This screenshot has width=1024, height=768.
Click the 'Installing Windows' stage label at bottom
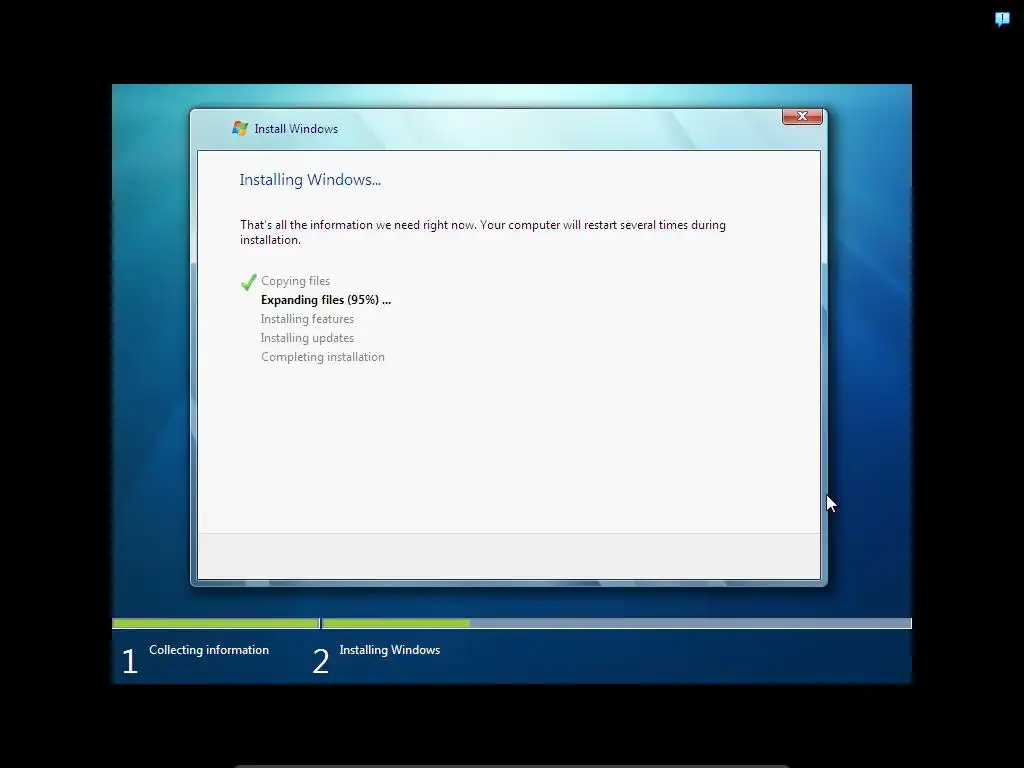coord(390,650)
